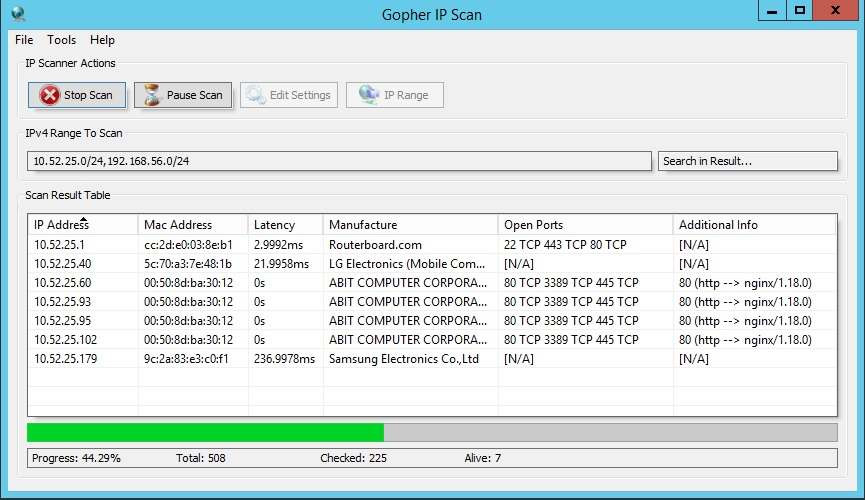
Task: Select row with IP 10.52.25.93
Action: point(432,302)
